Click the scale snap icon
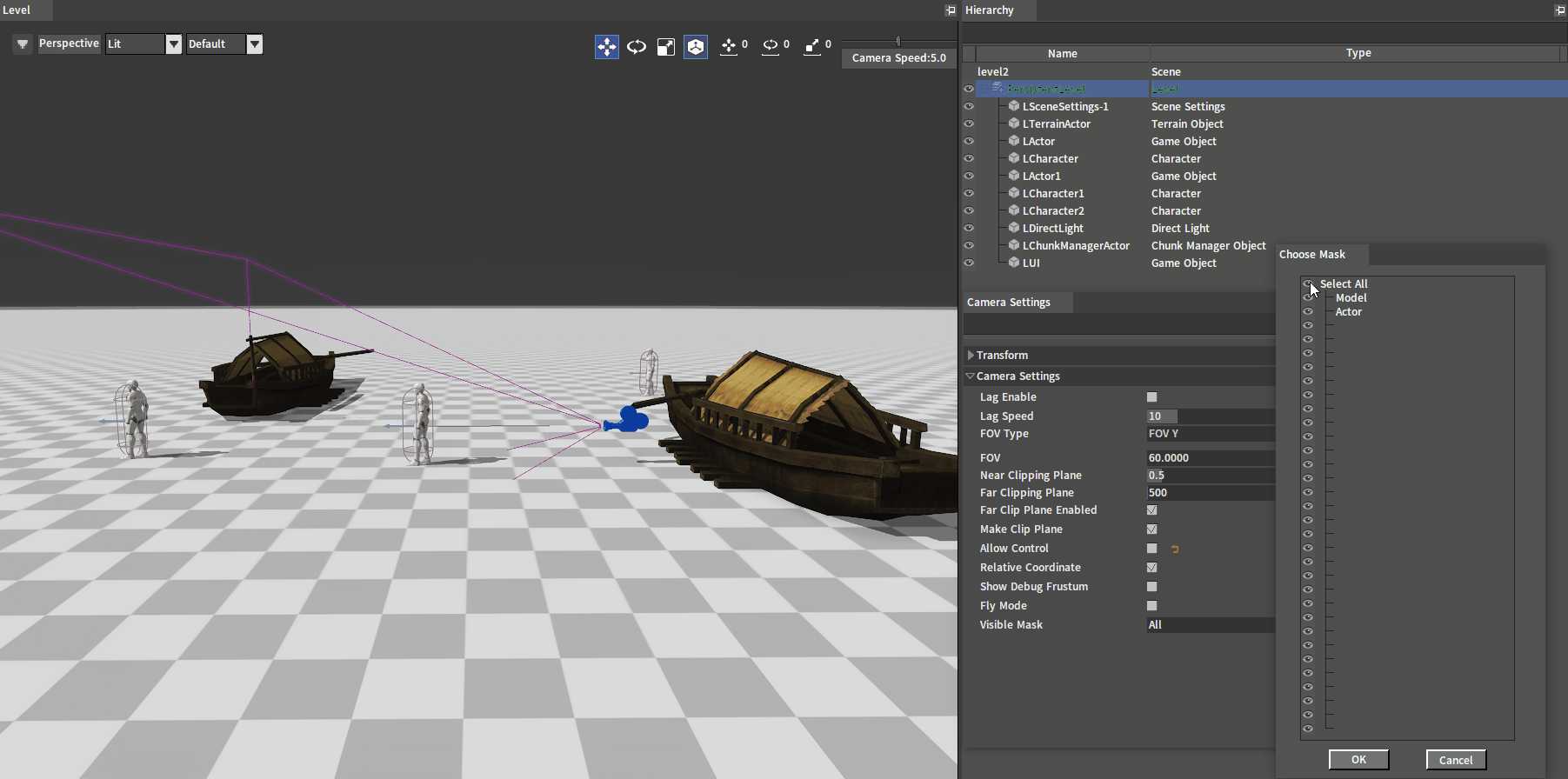The width and height of the screenshot is (1568, 779). [812, 46]
